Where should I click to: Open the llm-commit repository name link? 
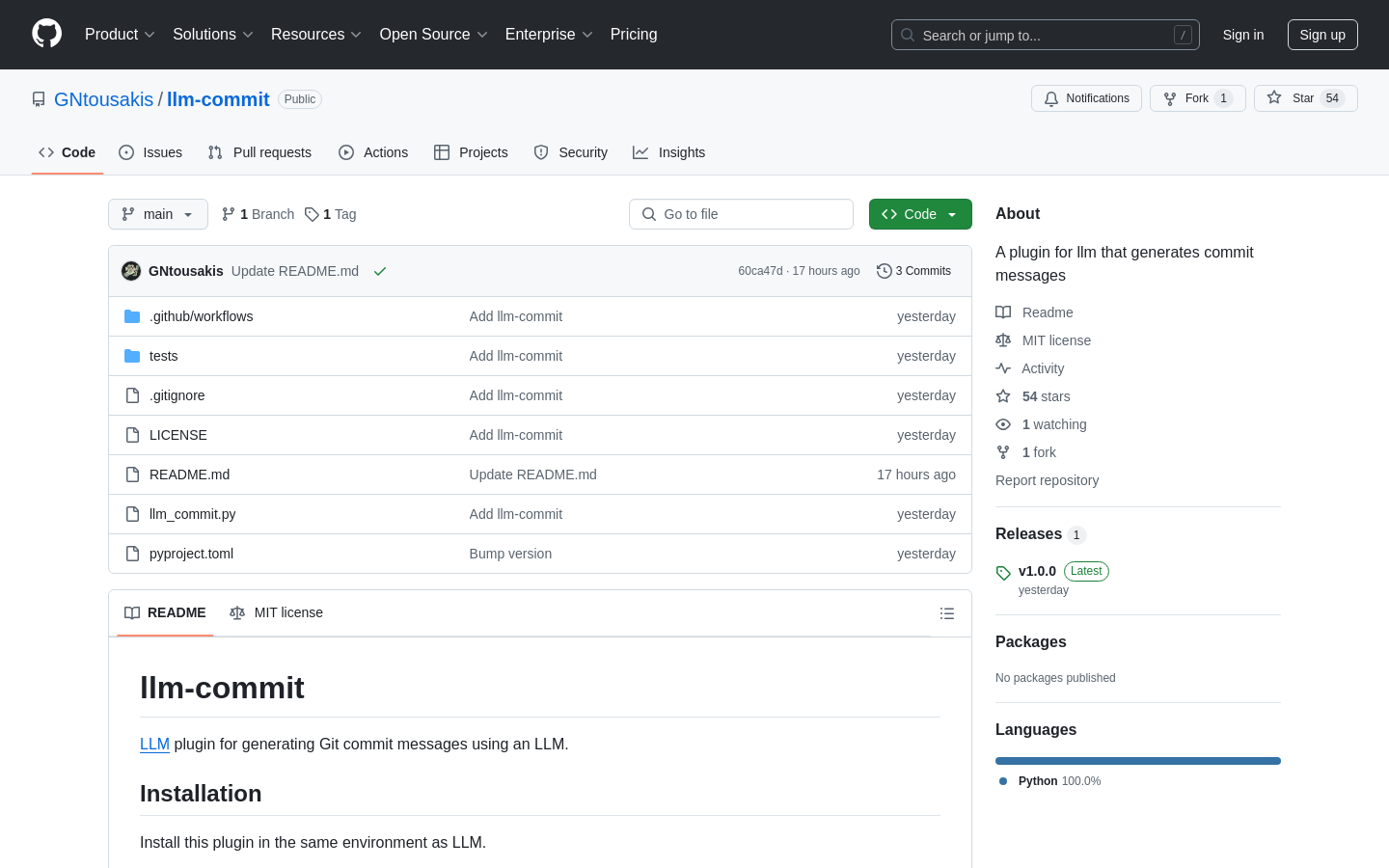coord(218,99)
